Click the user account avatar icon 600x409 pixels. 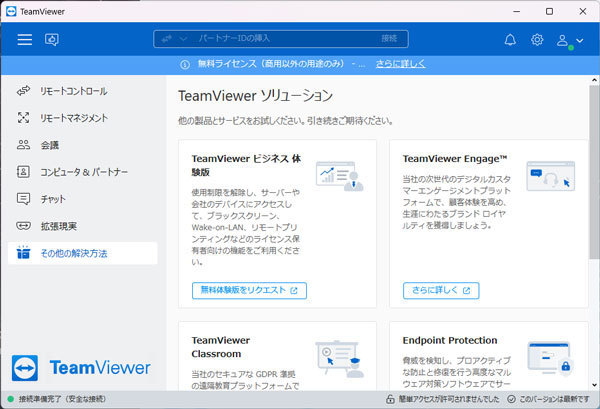[562, 40]
